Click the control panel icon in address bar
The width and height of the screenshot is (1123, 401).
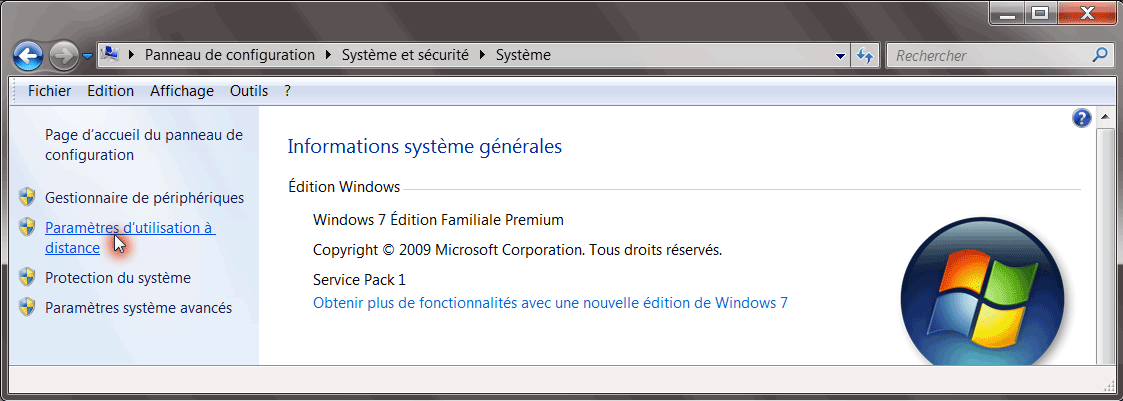point(110,54)
